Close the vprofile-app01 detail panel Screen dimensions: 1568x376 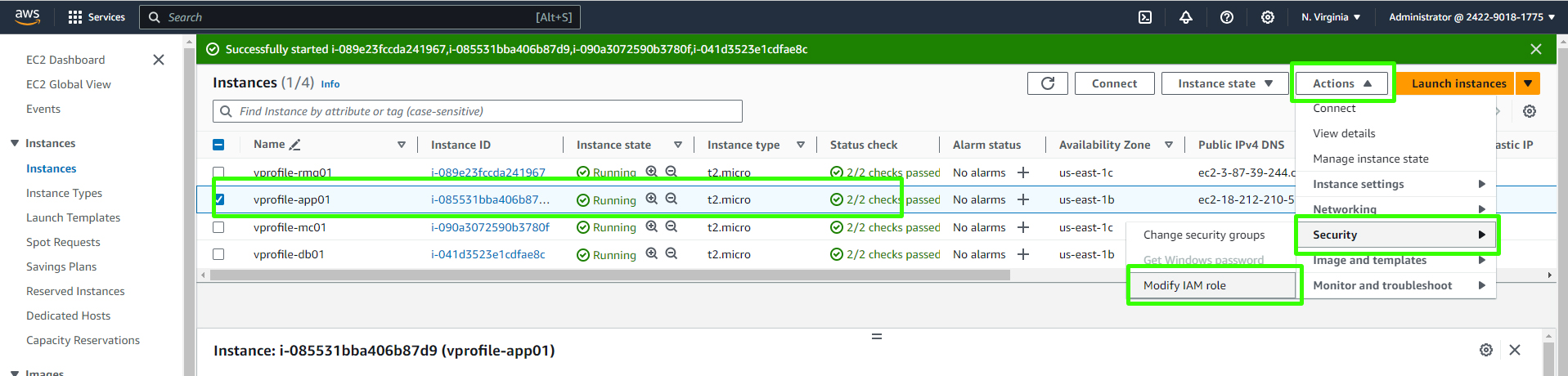[x=1515, y=350]
